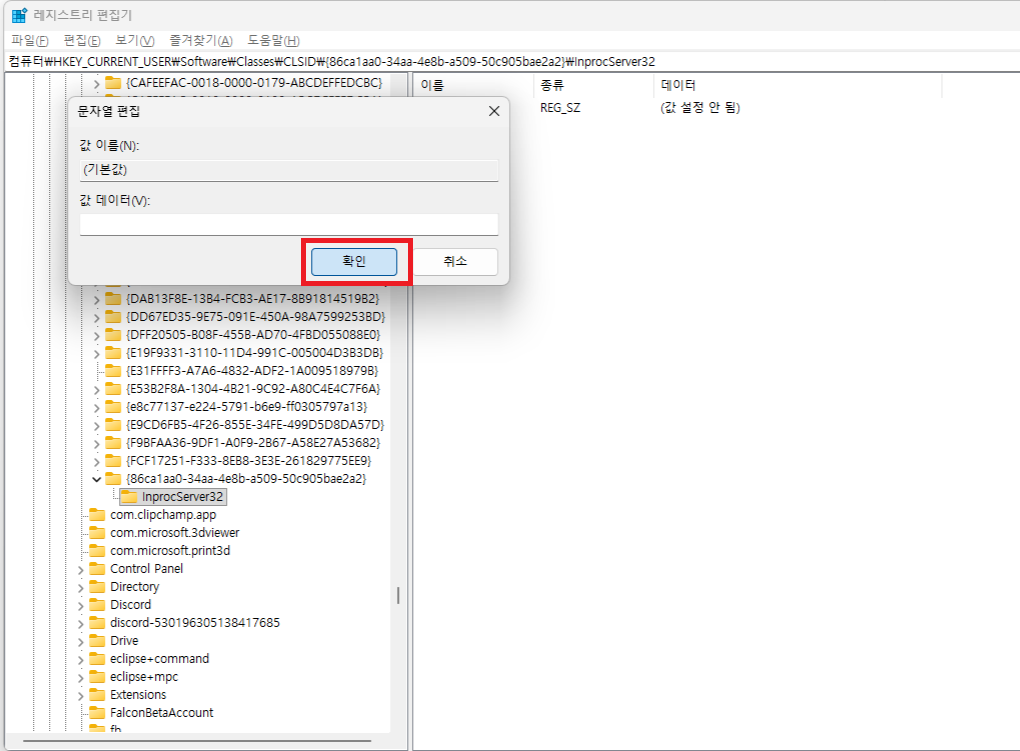Expand the Control Panel key
This screenshot has height=751, width=1020.
click(81, 569)
